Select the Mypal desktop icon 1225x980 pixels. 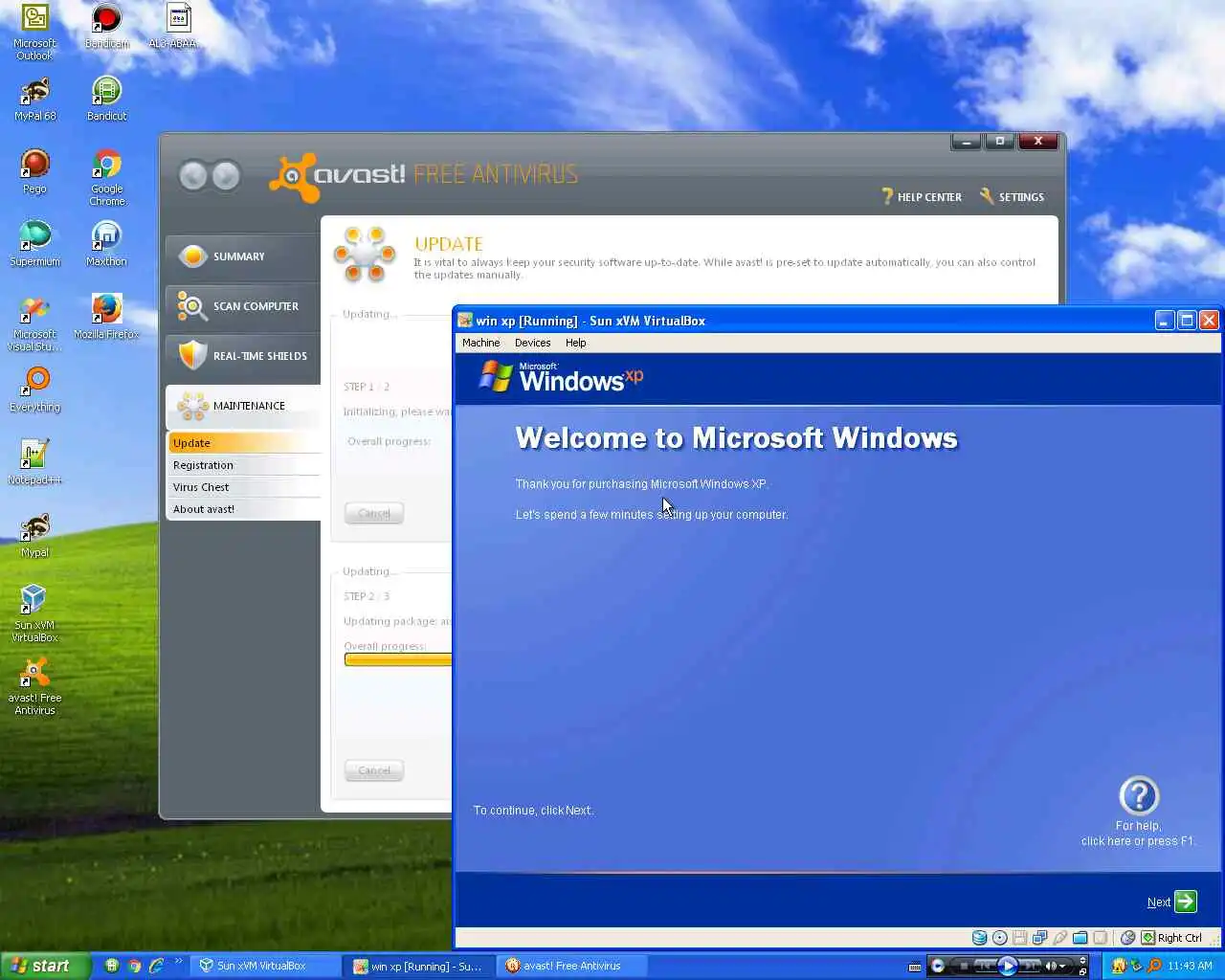tap(35, 535)
